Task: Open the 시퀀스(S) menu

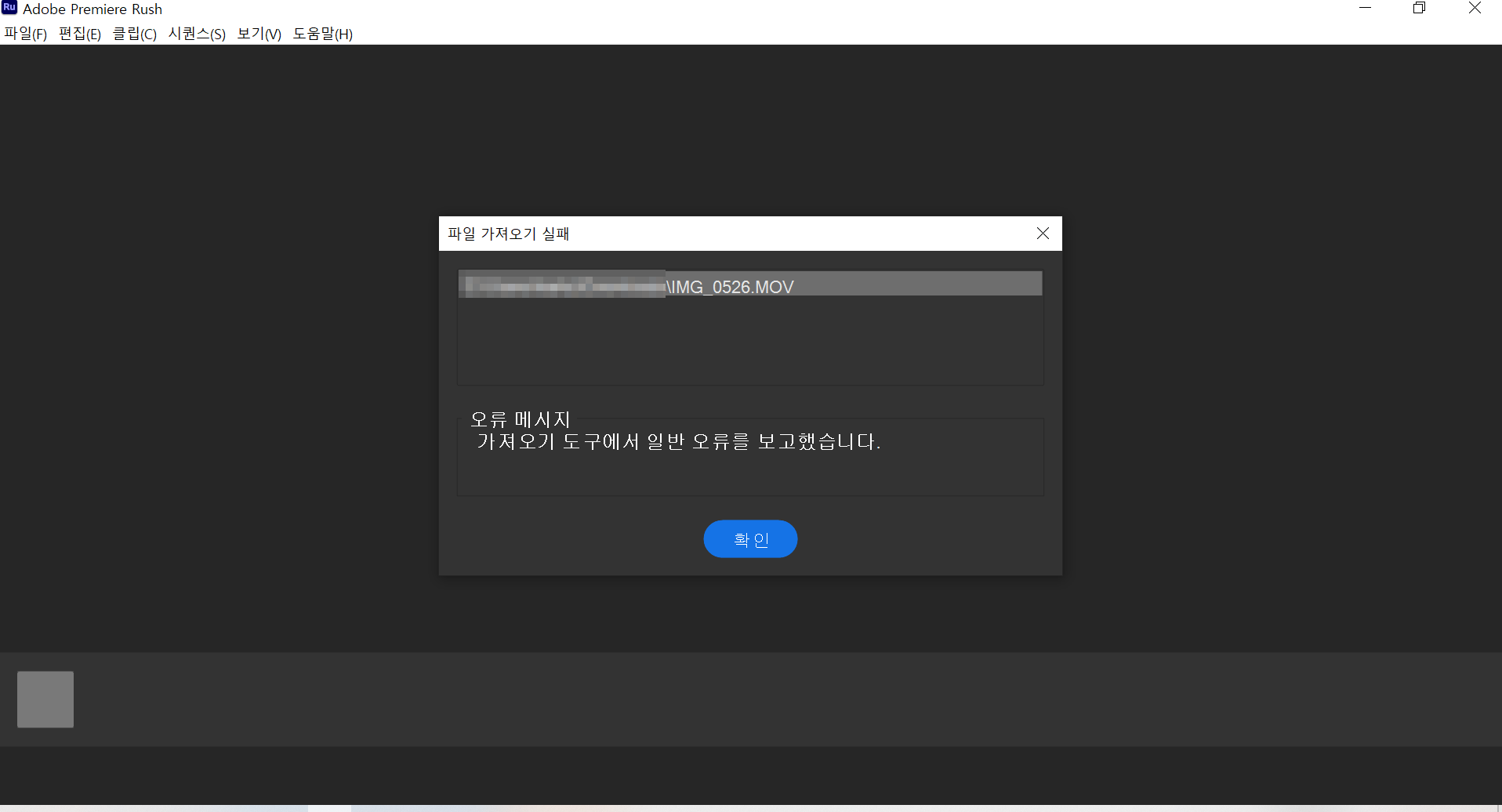Action: [x=196, y=34]
